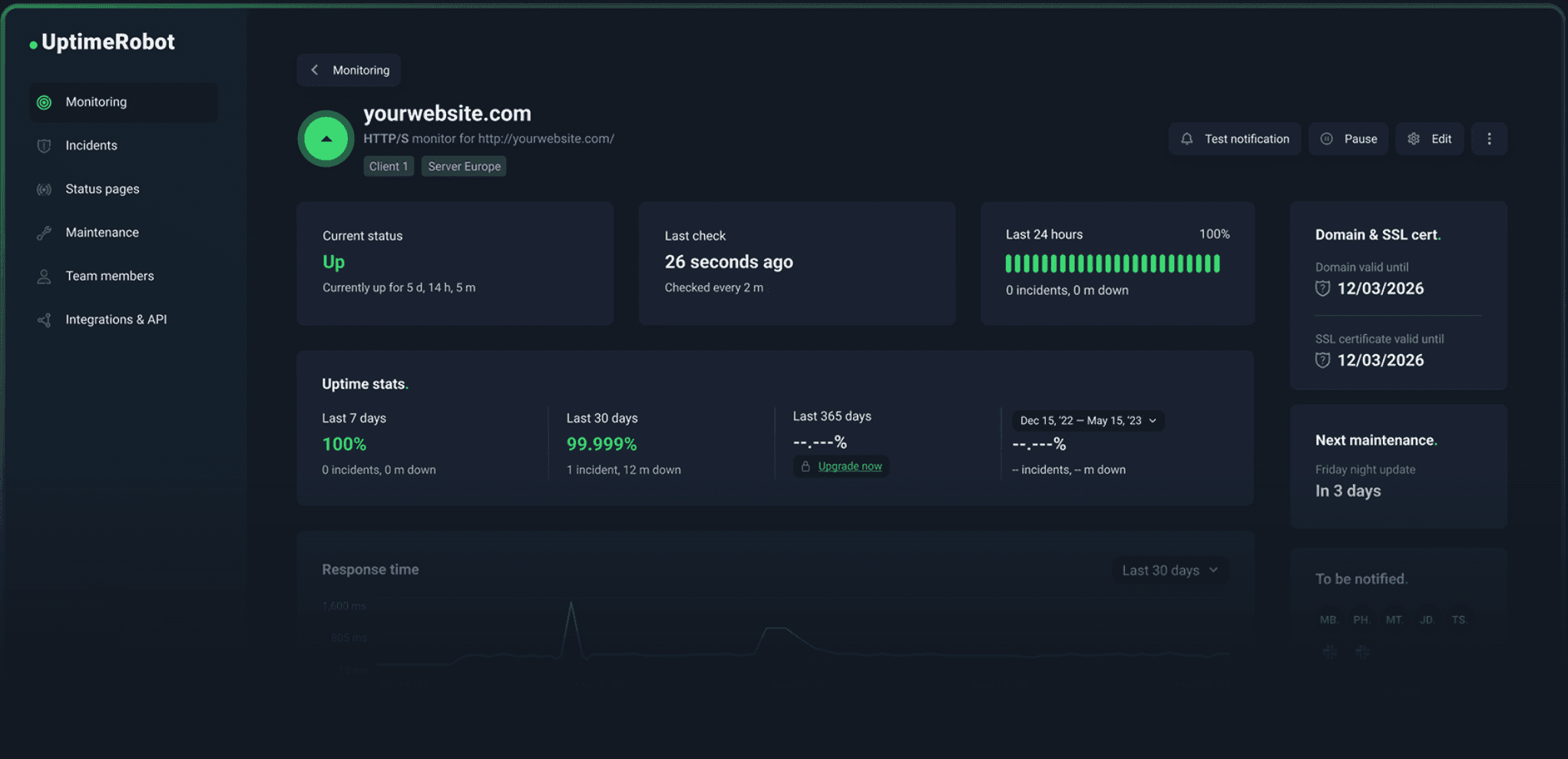Image resolution: width=1568 pixels, height=759 pixels.
Task: Click the domain validity shield icon
Action: tap(1322, 289)
